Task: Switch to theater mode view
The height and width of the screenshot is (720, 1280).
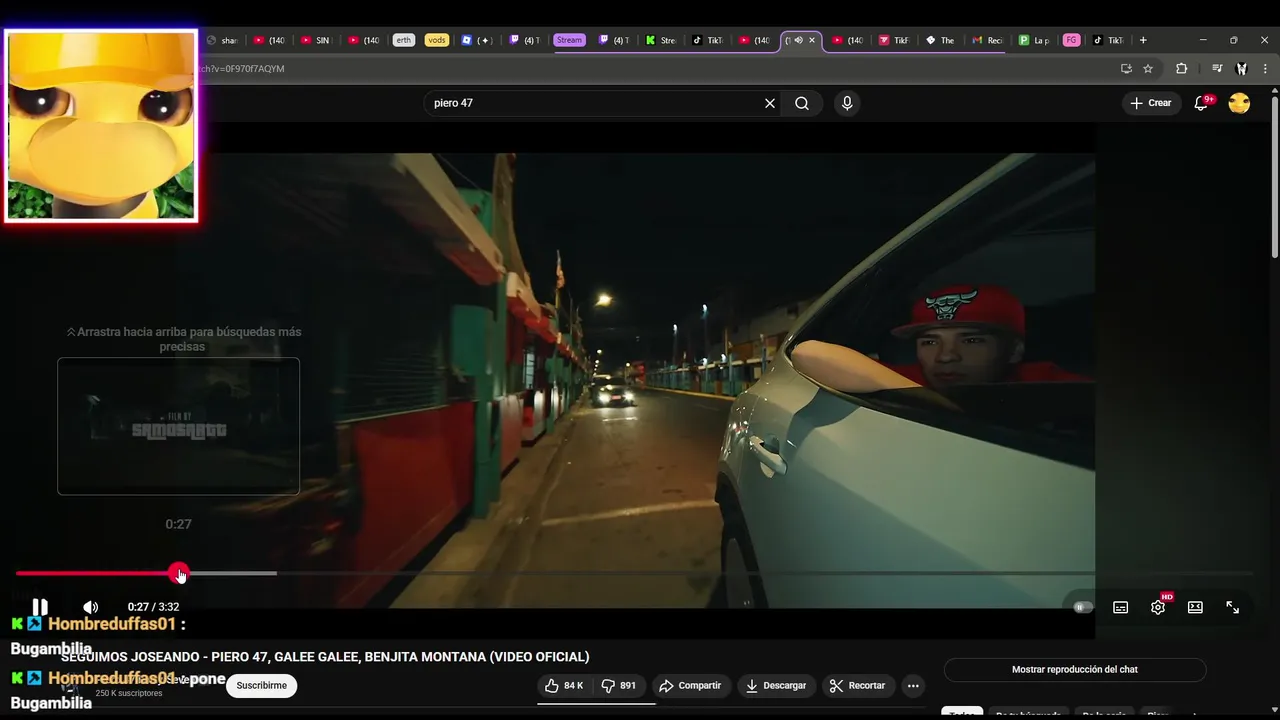Action: (1195, 607)
